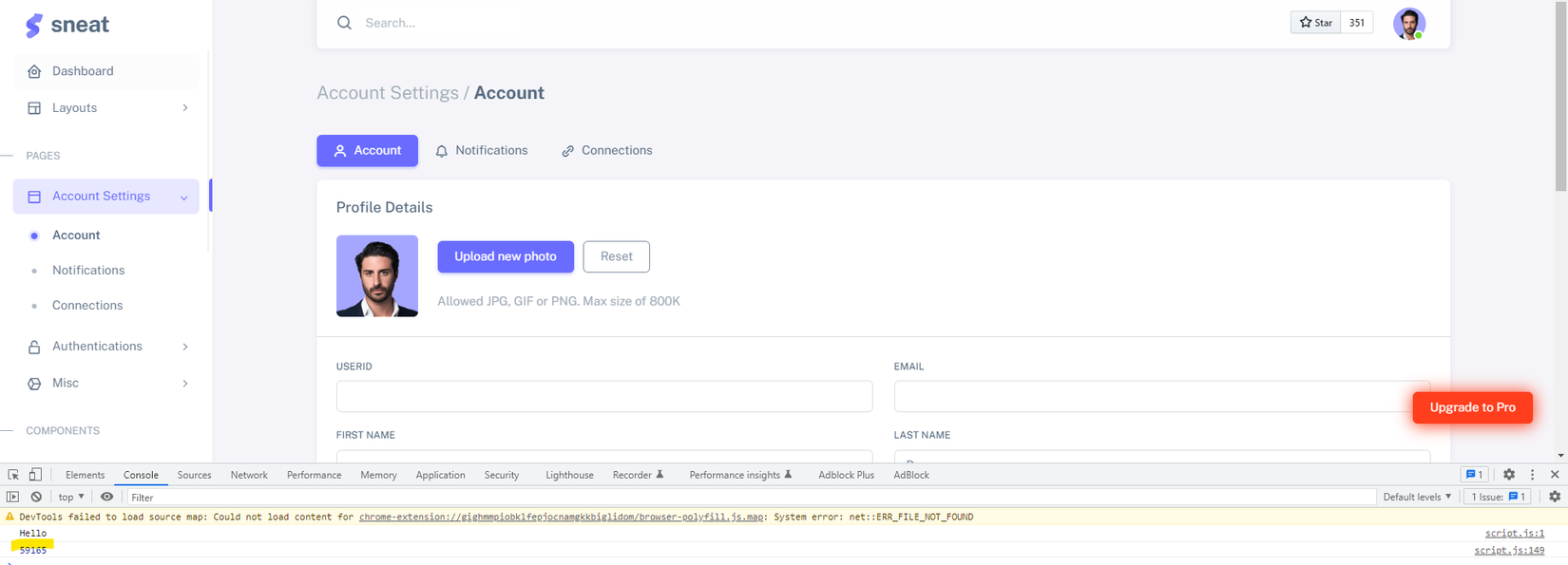Click the inspect element picker icon
Screen dimensions: 1568x565
[13, 475]
